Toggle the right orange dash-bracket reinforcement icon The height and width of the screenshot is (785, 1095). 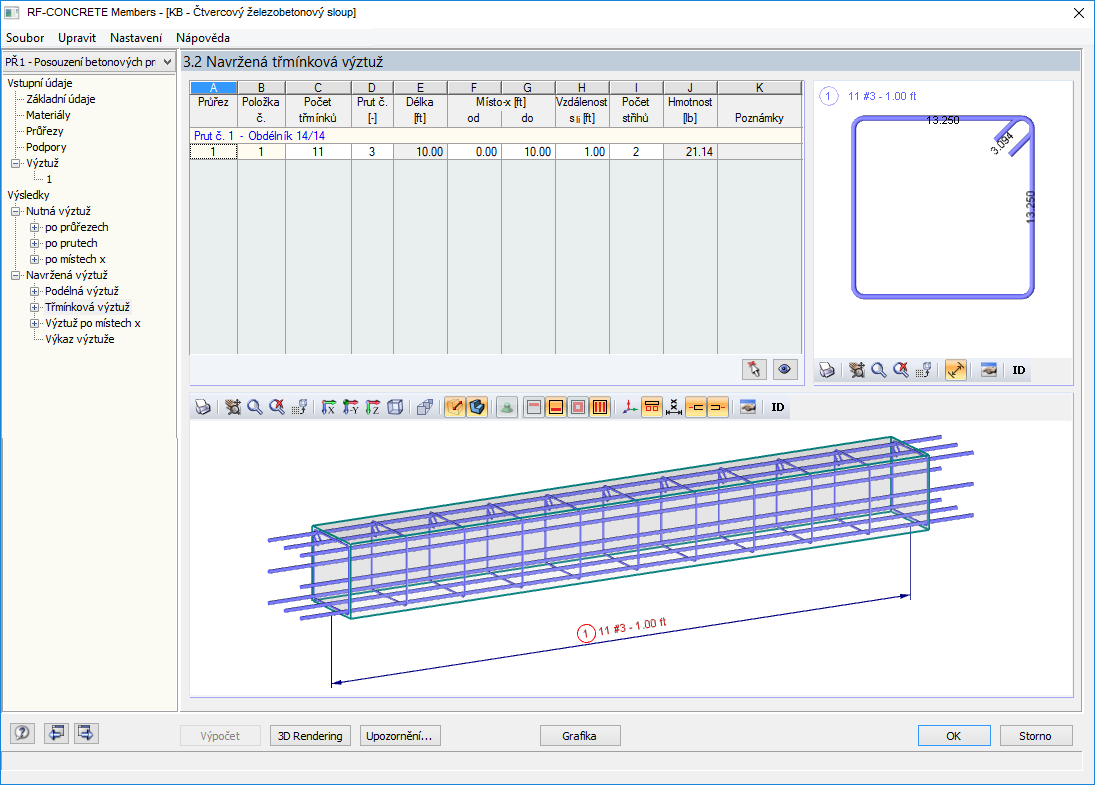(718, 407)
